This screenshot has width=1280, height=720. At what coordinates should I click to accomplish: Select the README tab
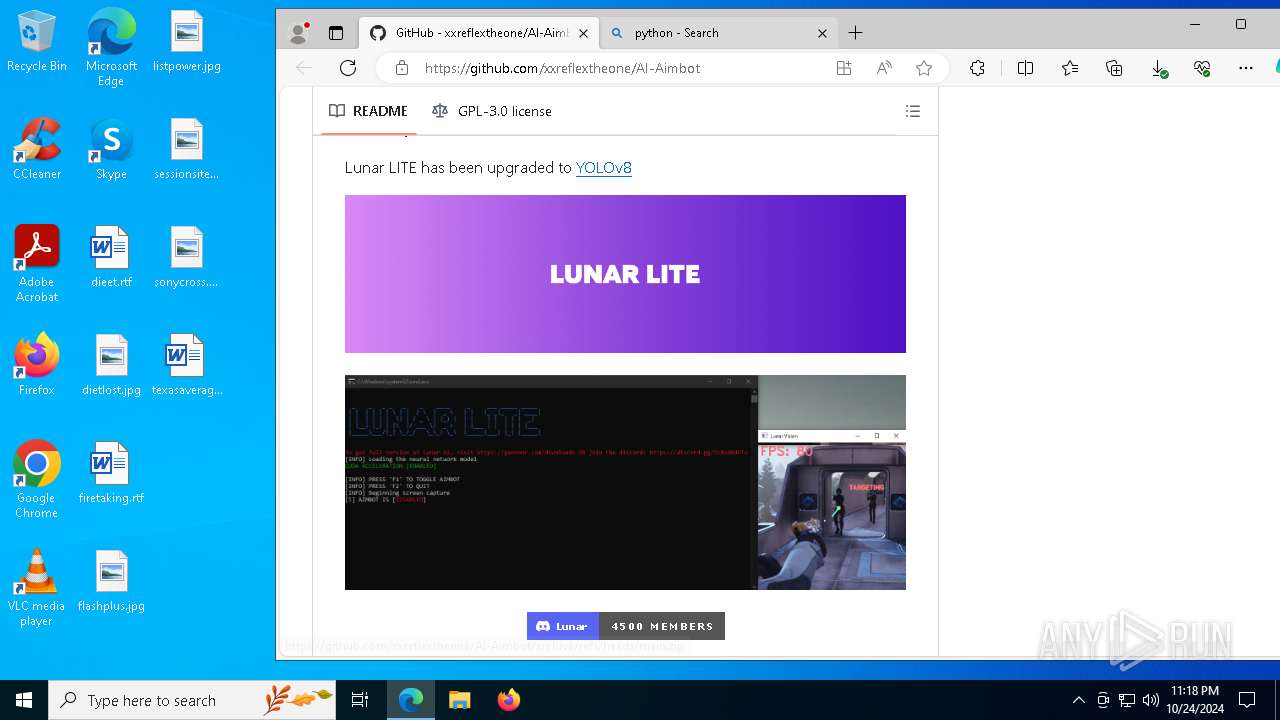(368, 111)
